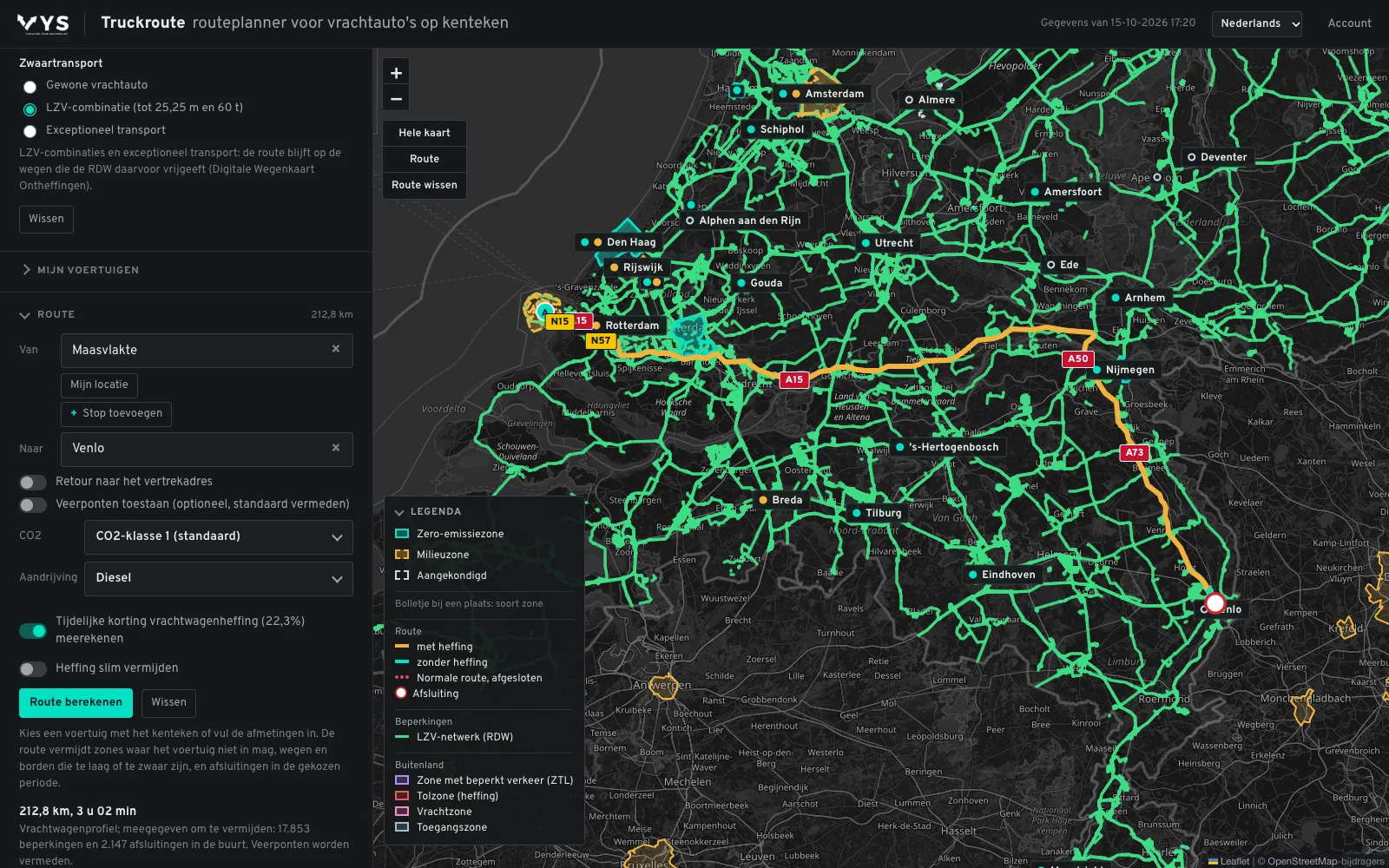1389x868 pixels.
Task: Zoom out the map with minus icon
Action: click(x=396, y=99)
